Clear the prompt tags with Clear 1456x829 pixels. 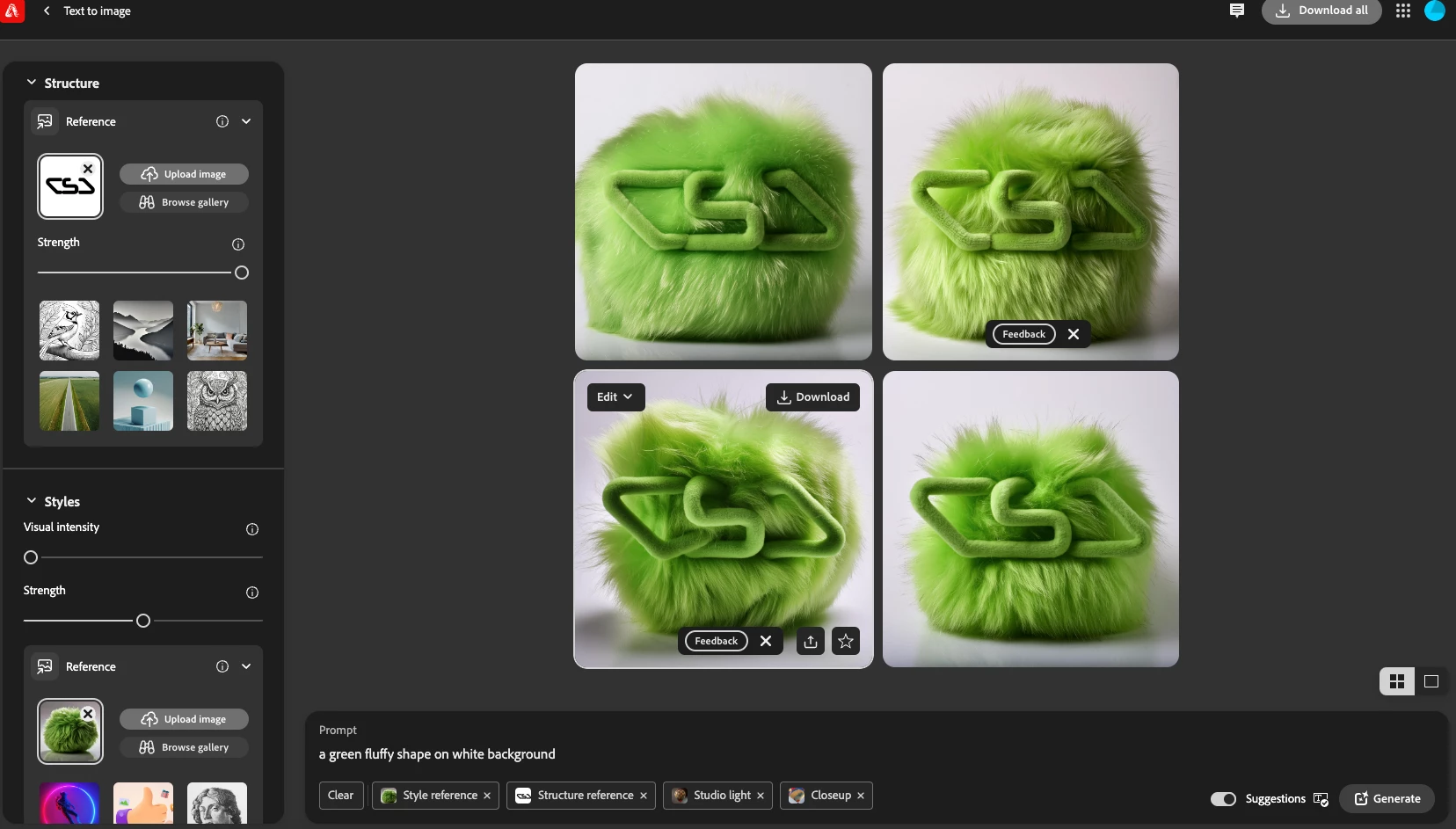click(340, 796)
